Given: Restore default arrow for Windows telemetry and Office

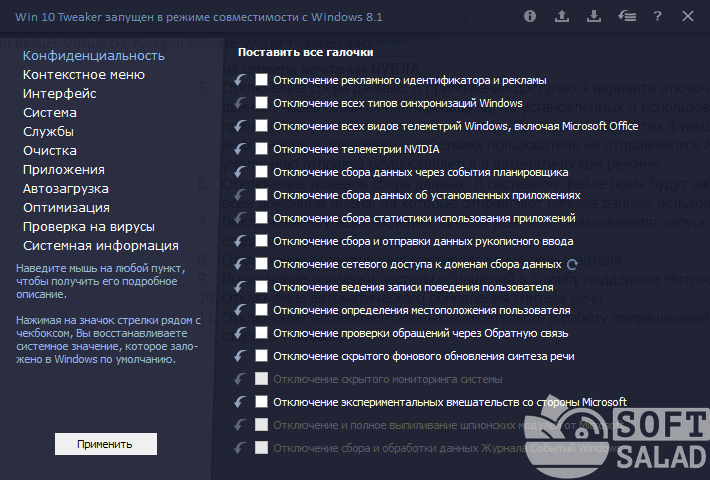Looking at the screenshot, I should pos(240,126).
